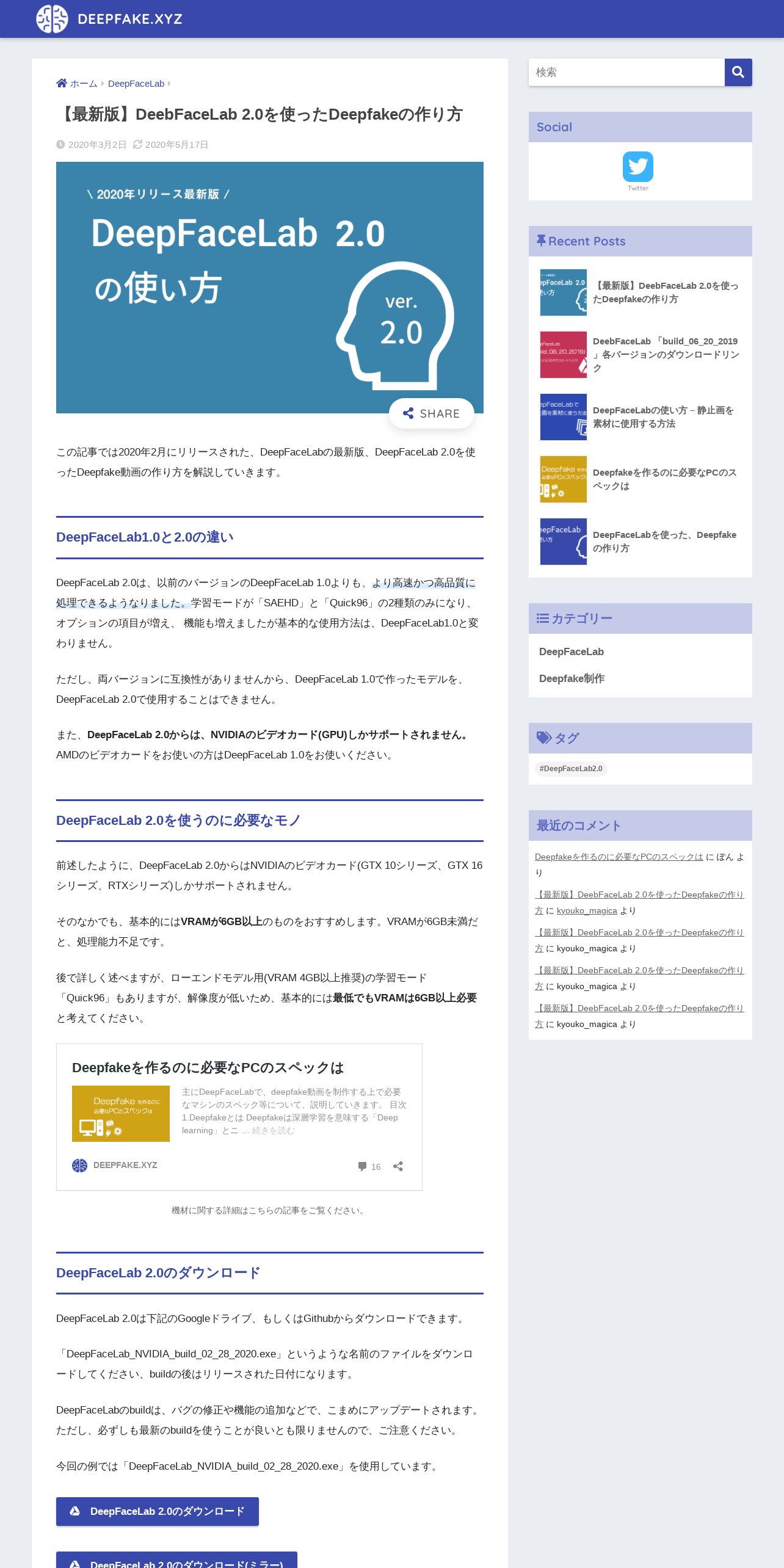Click the DEEPFAKE.XYZ brain logo icon

click(x=52, y=19)
